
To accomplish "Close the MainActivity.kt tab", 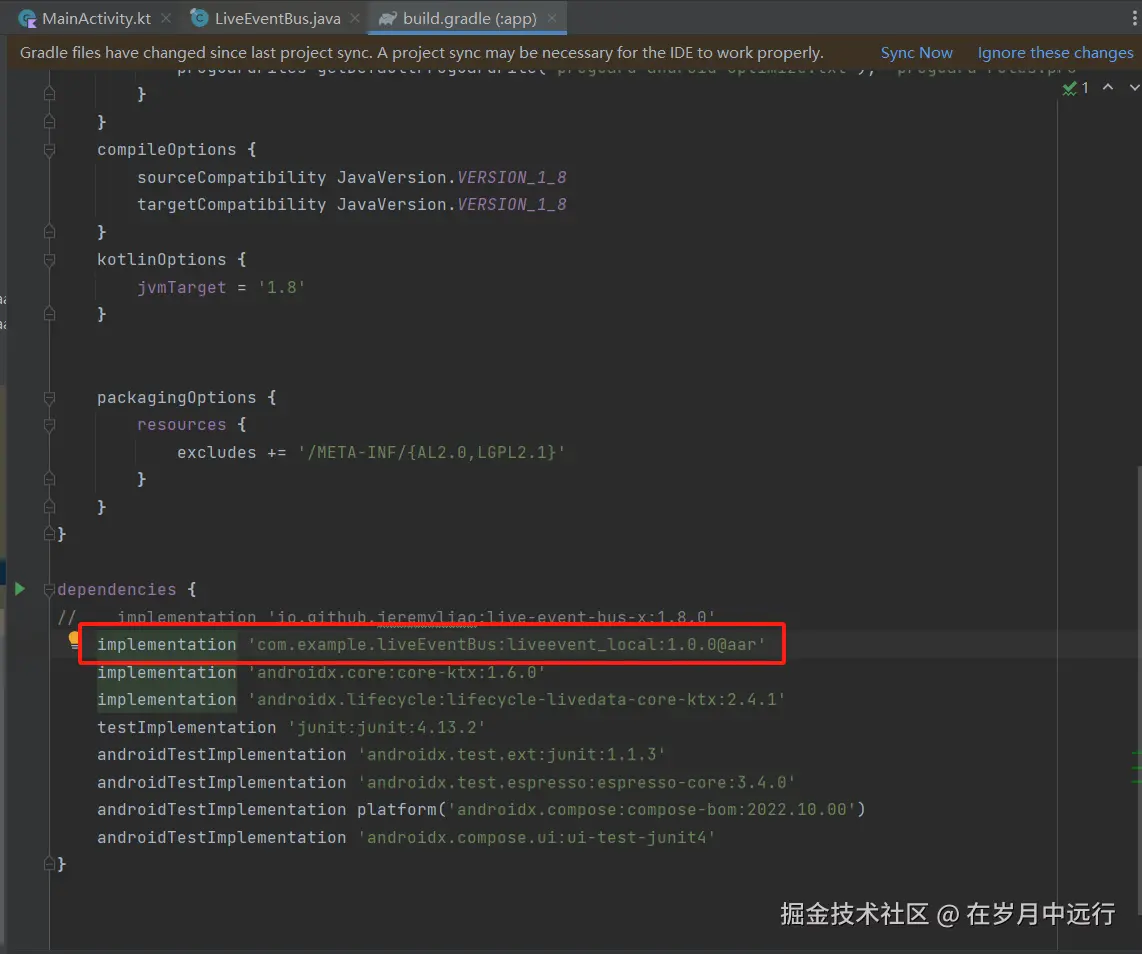I will coord(166,18).
